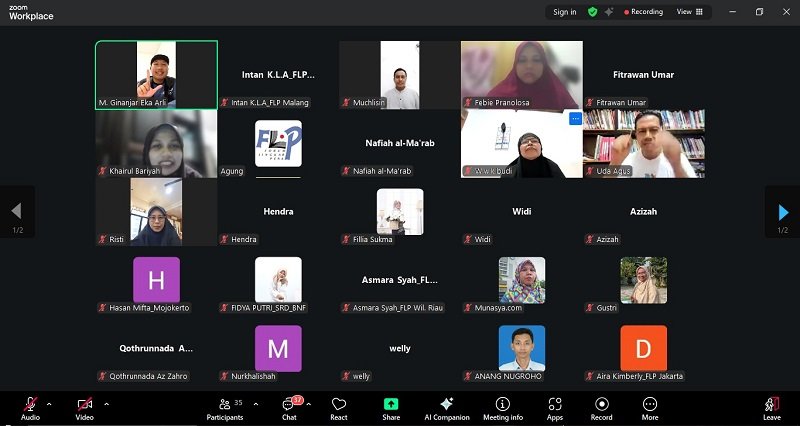Click muted mic icon on Hendra tile

[224, 239]
